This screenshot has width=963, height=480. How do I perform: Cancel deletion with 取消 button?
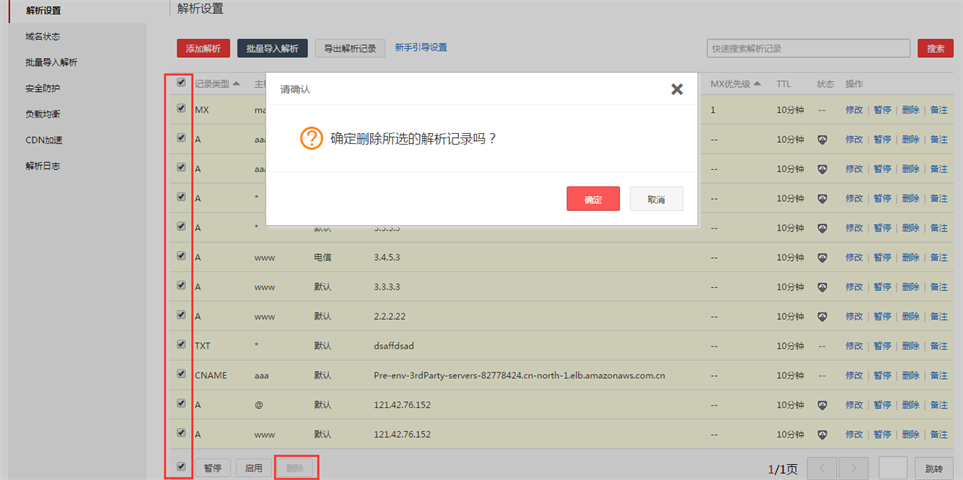click(656, 199)
